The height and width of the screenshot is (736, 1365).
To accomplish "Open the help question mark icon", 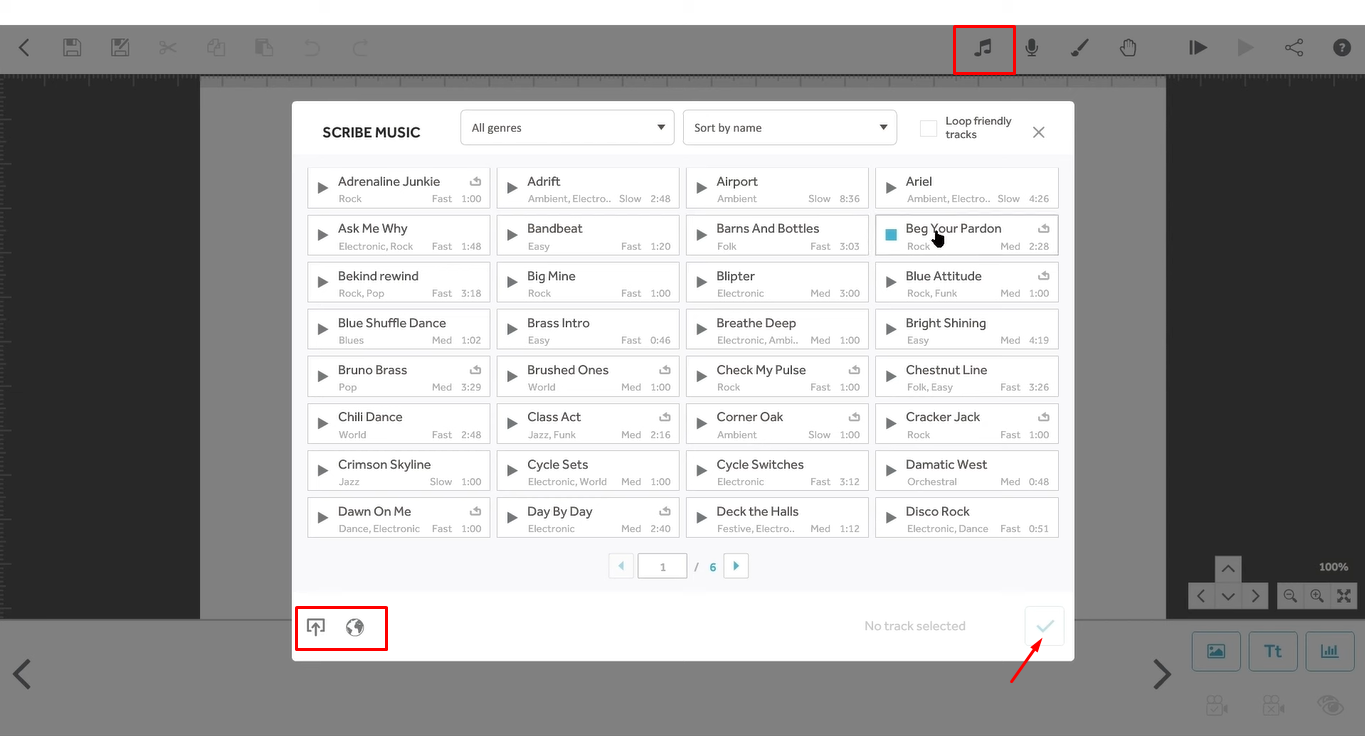I will pos(1342,48).
